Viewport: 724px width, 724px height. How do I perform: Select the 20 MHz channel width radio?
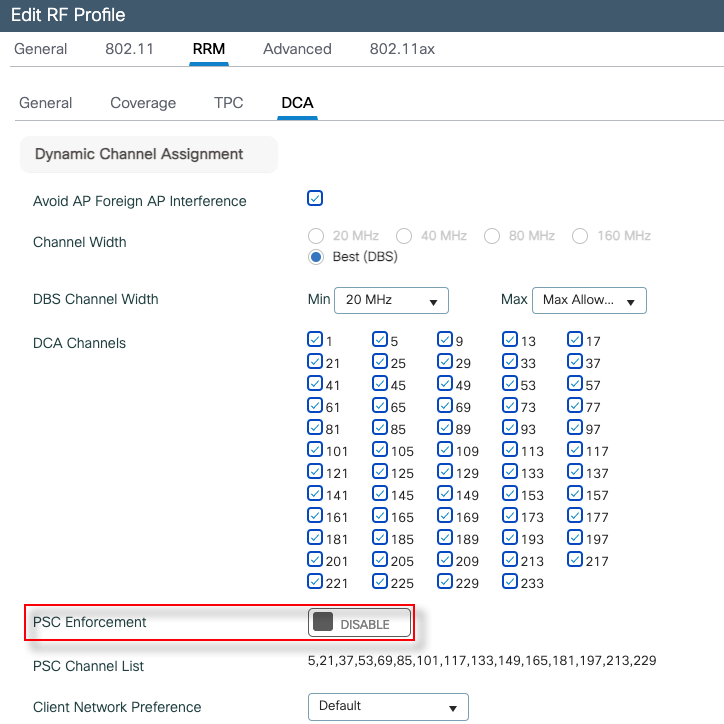click(x=316, y=236)
